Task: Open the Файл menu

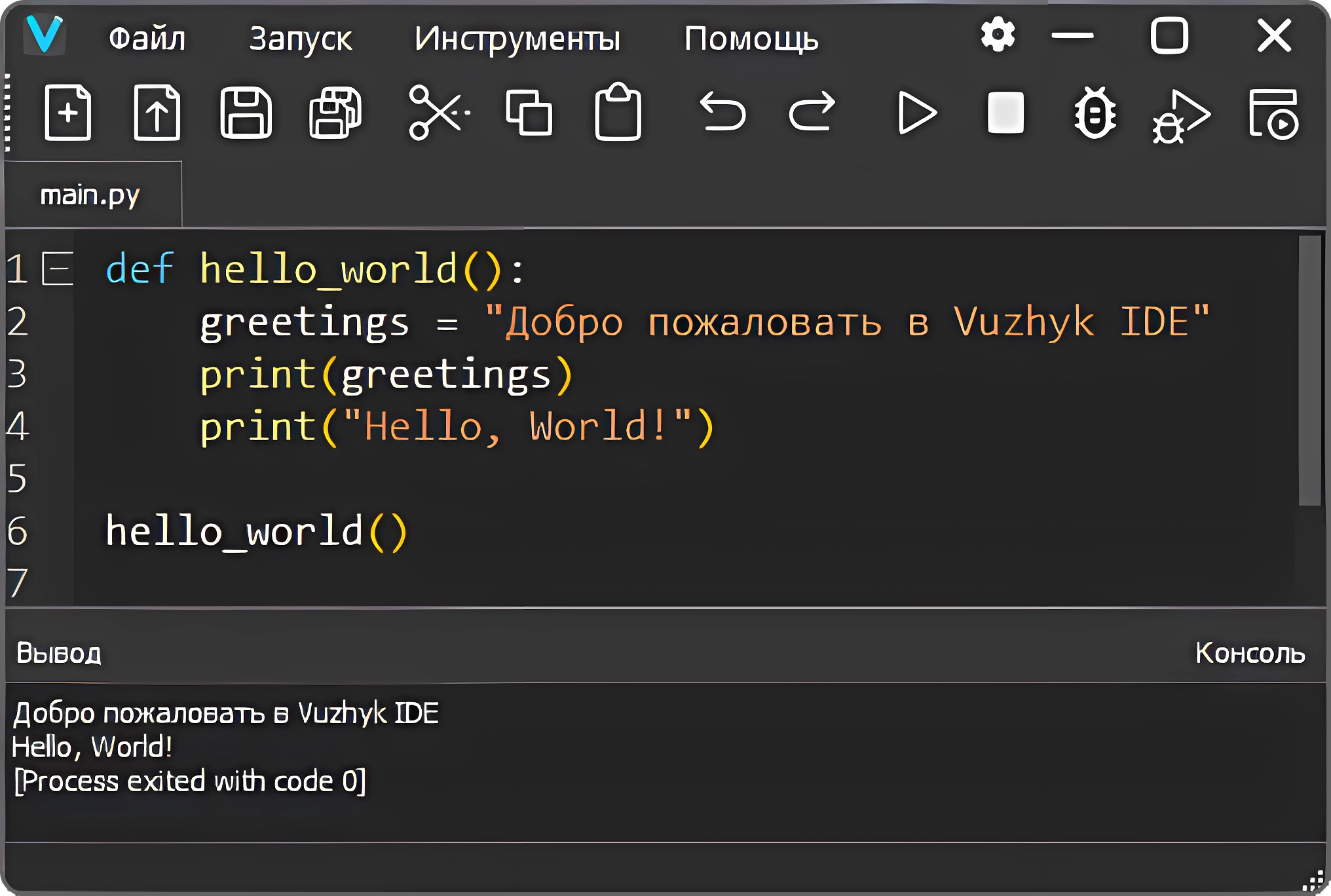Action: (147, 38)
